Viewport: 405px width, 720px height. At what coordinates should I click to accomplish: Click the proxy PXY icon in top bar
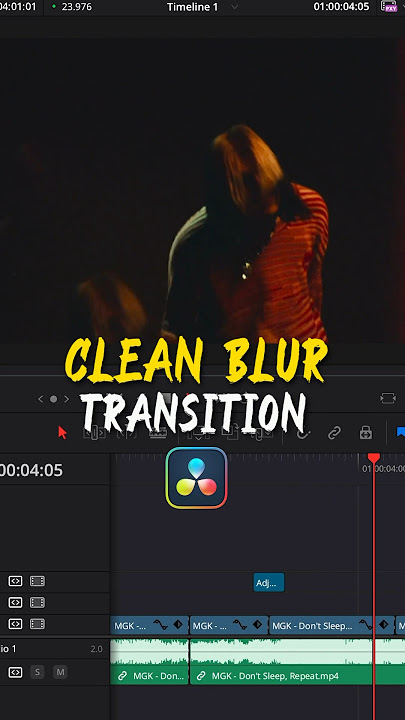tap(389, 6)
